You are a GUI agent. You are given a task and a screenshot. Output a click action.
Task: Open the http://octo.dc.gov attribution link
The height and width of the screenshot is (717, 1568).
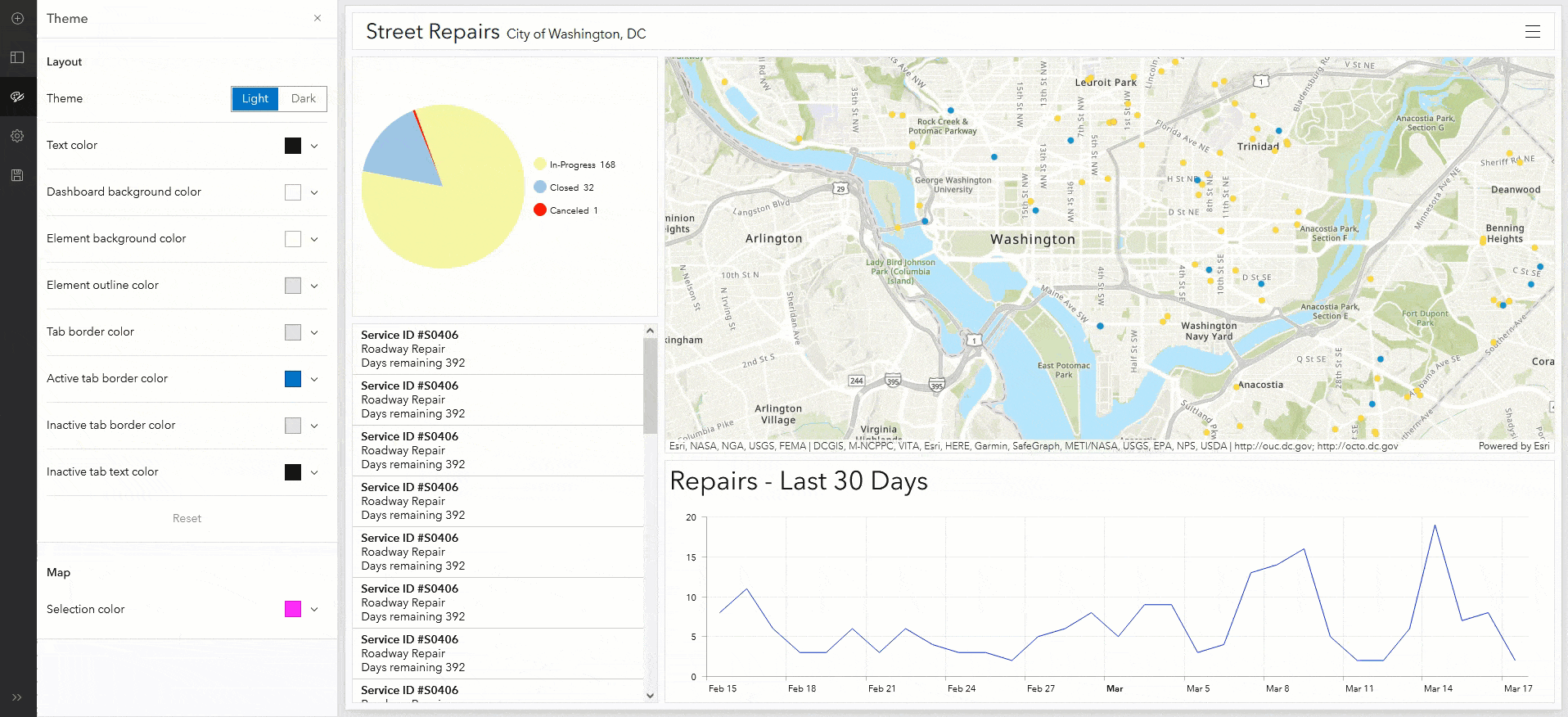(1358, 446)
